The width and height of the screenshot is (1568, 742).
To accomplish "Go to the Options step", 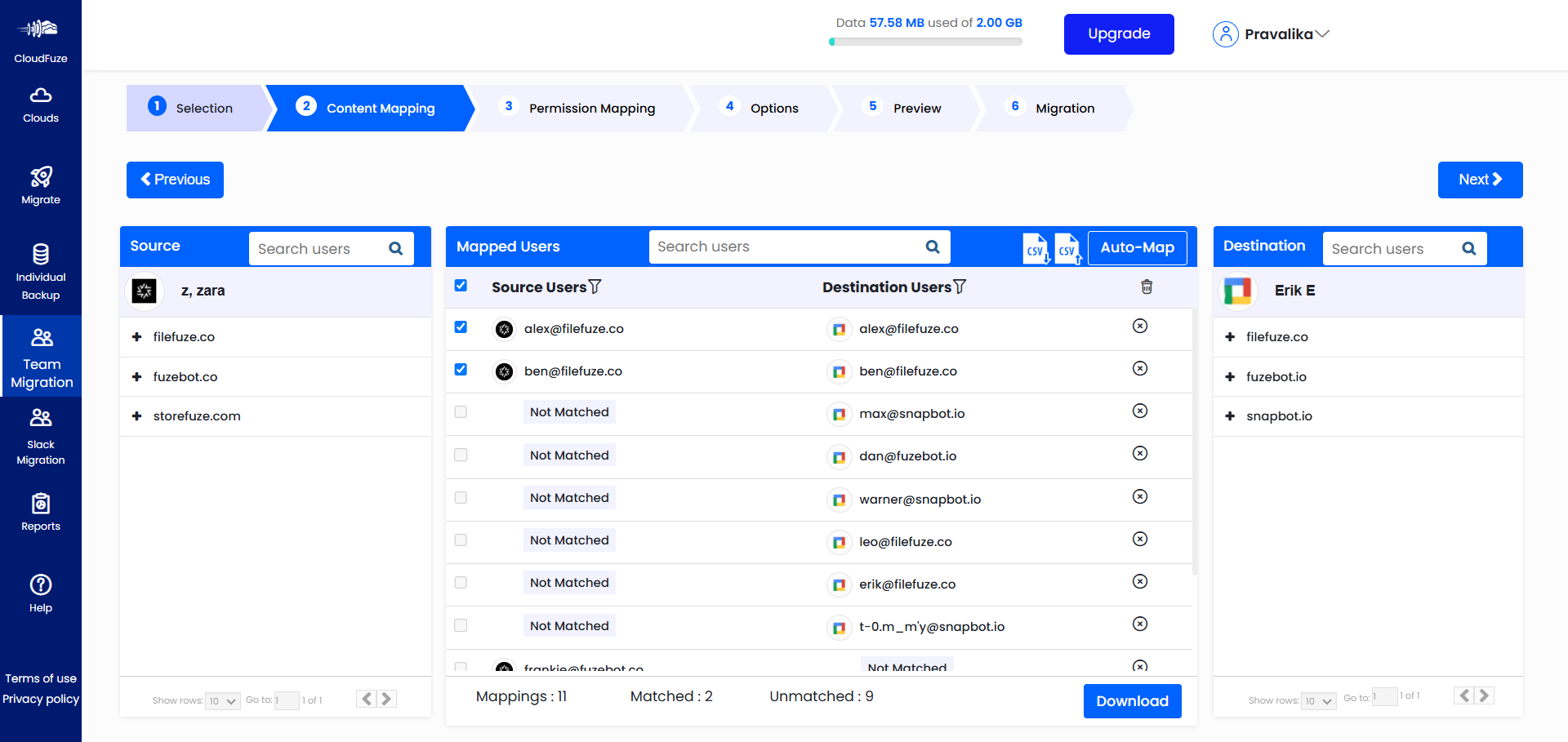I will point(764,108).
